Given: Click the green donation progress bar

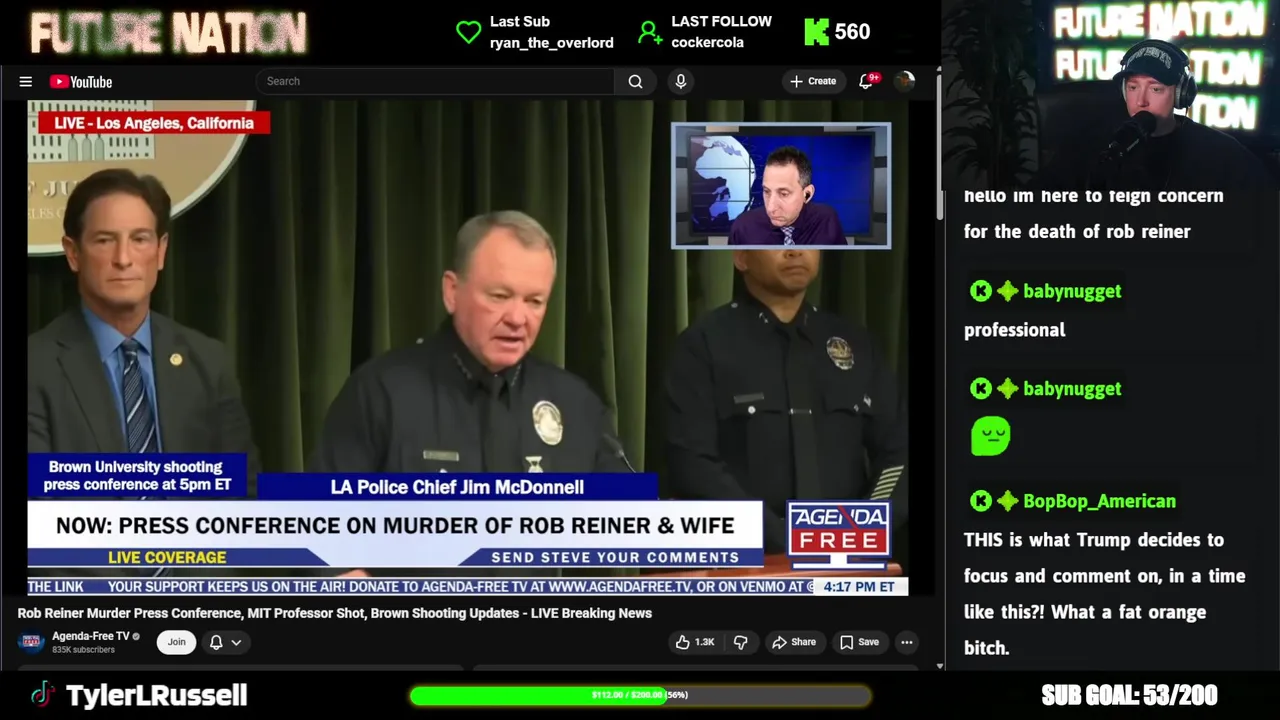Looking at the screenshot, I should pos(640,695).
